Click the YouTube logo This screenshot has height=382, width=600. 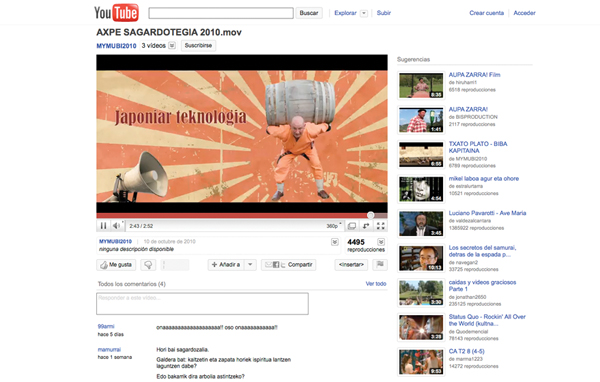point(116,13)
